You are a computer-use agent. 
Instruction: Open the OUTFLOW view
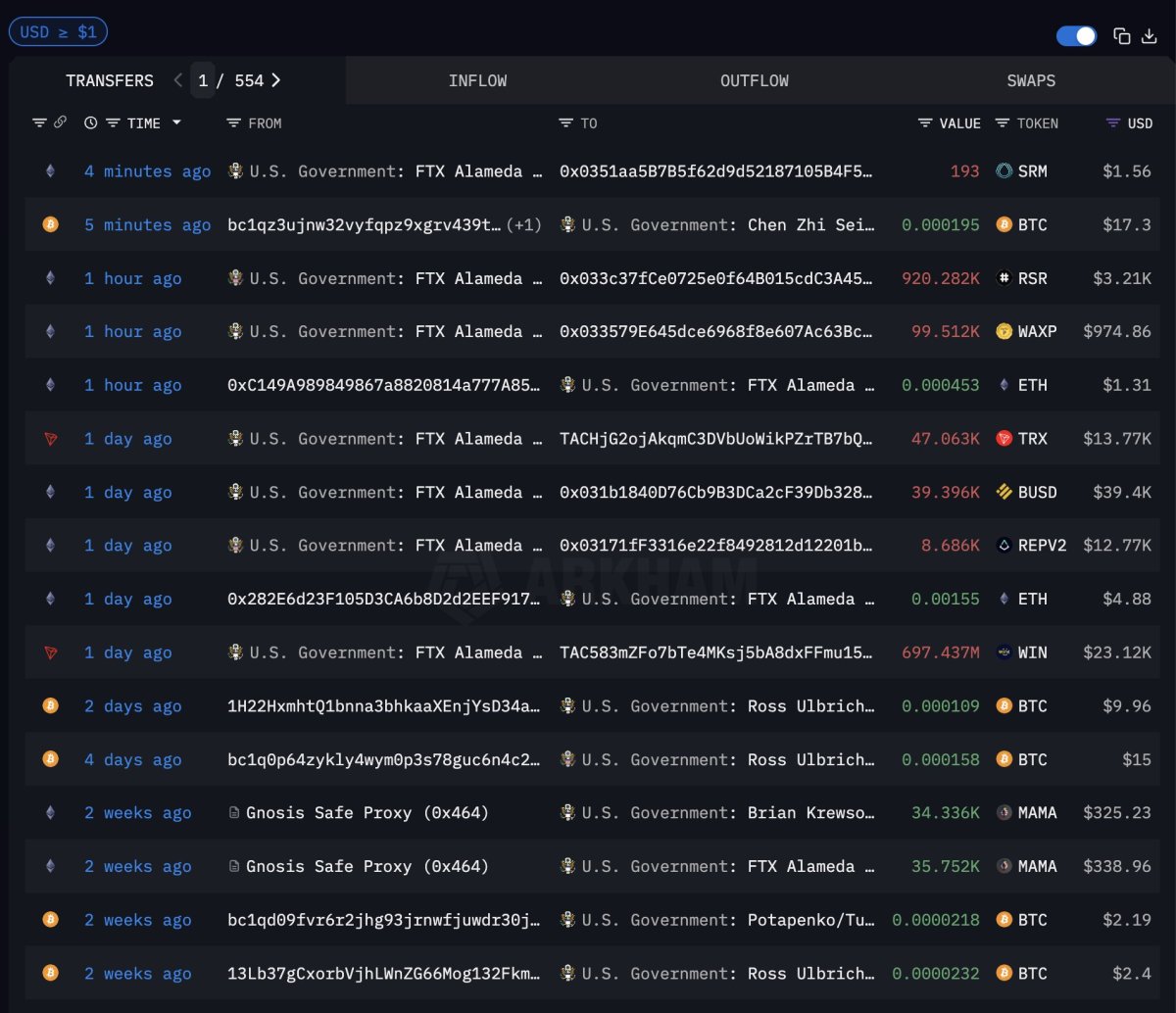click(x=755, y=80)
